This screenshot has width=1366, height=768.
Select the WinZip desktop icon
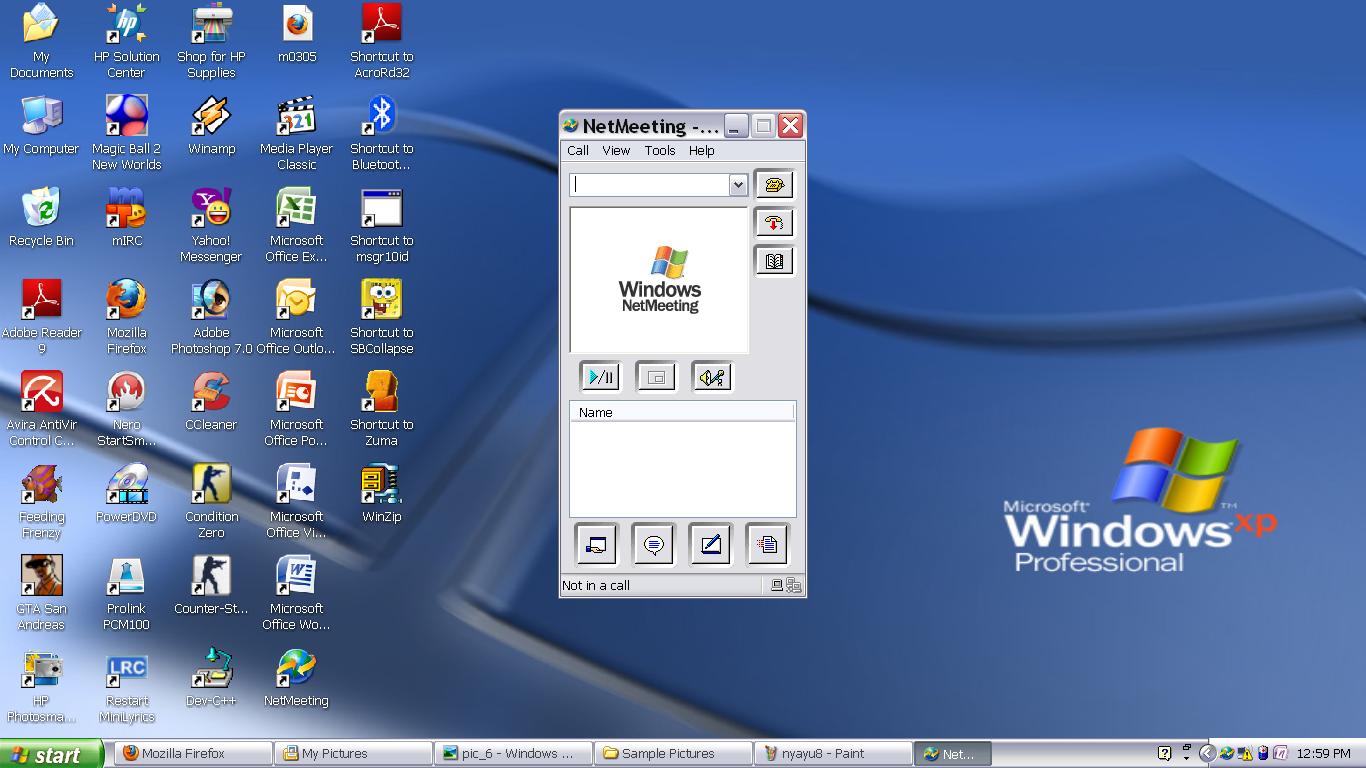(382, 494)
